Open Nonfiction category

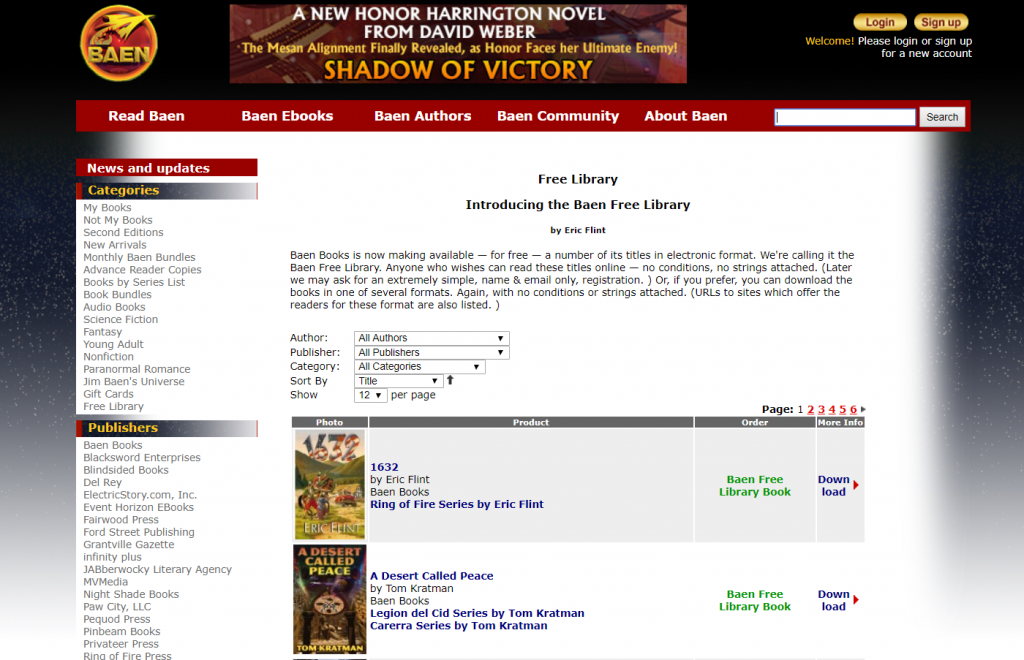tap(108, 356)
